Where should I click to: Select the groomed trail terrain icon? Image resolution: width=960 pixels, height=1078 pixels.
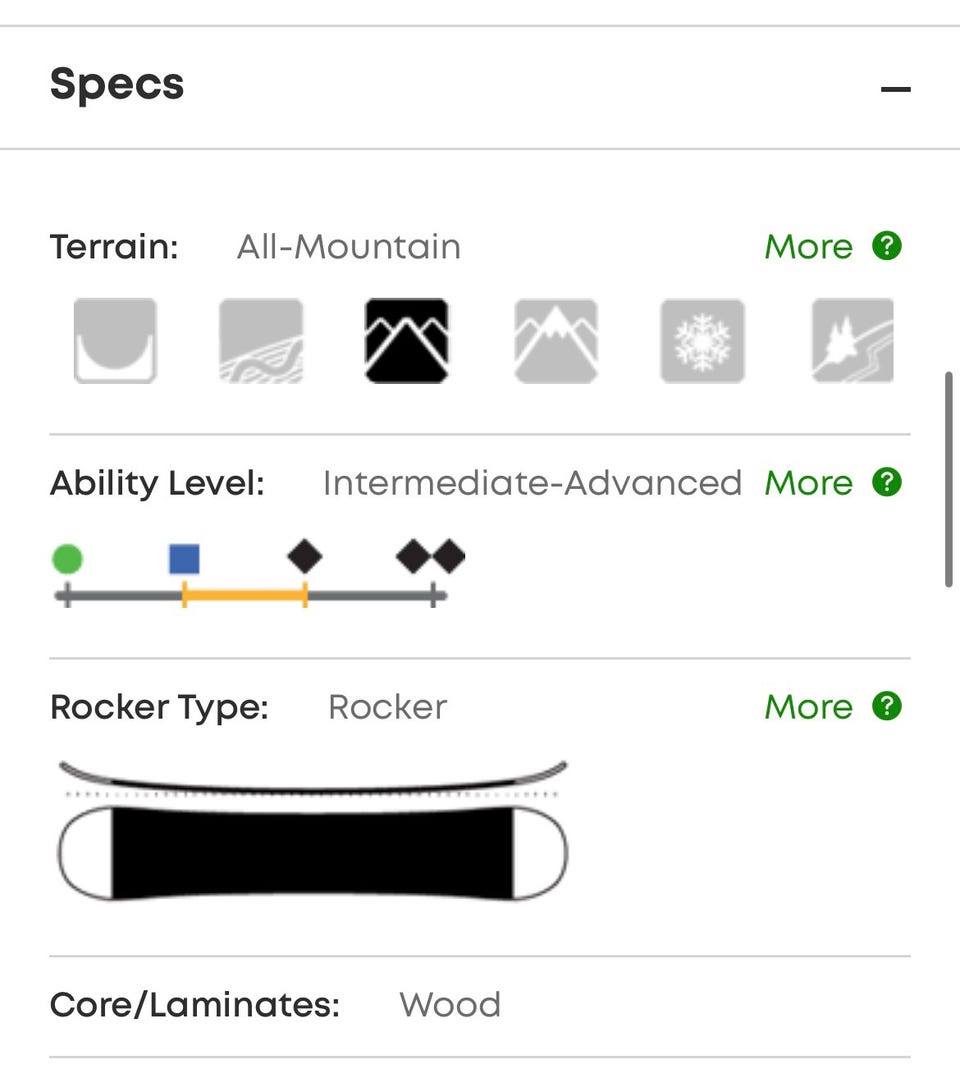[x=261, y=341]
